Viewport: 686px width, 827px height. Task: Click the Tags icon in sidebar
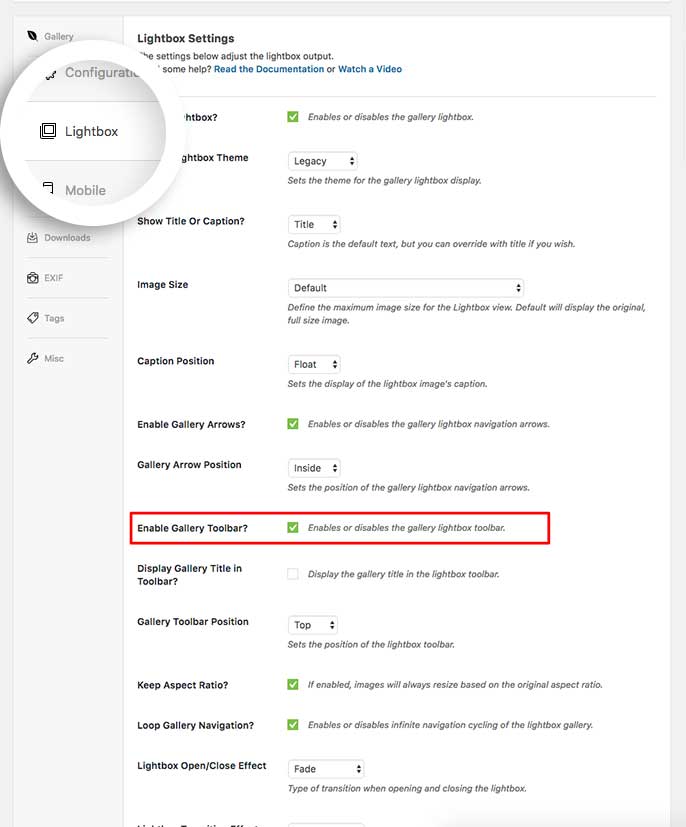[x=33, y=318]
